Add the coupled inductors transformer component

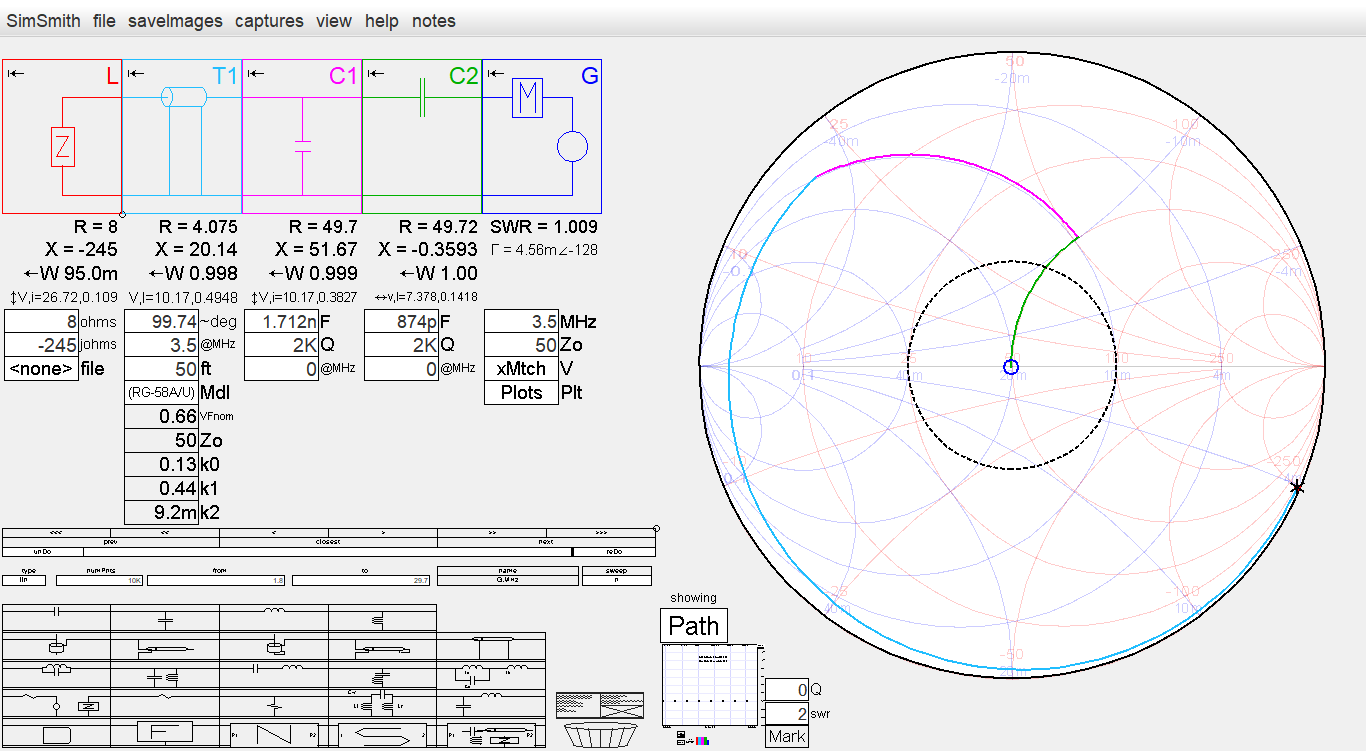tap(492, 674)
